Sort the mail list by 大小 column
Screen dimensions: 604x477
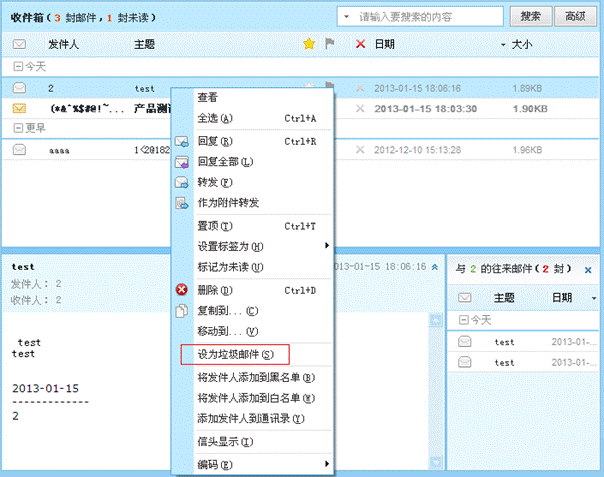[522, 45]
